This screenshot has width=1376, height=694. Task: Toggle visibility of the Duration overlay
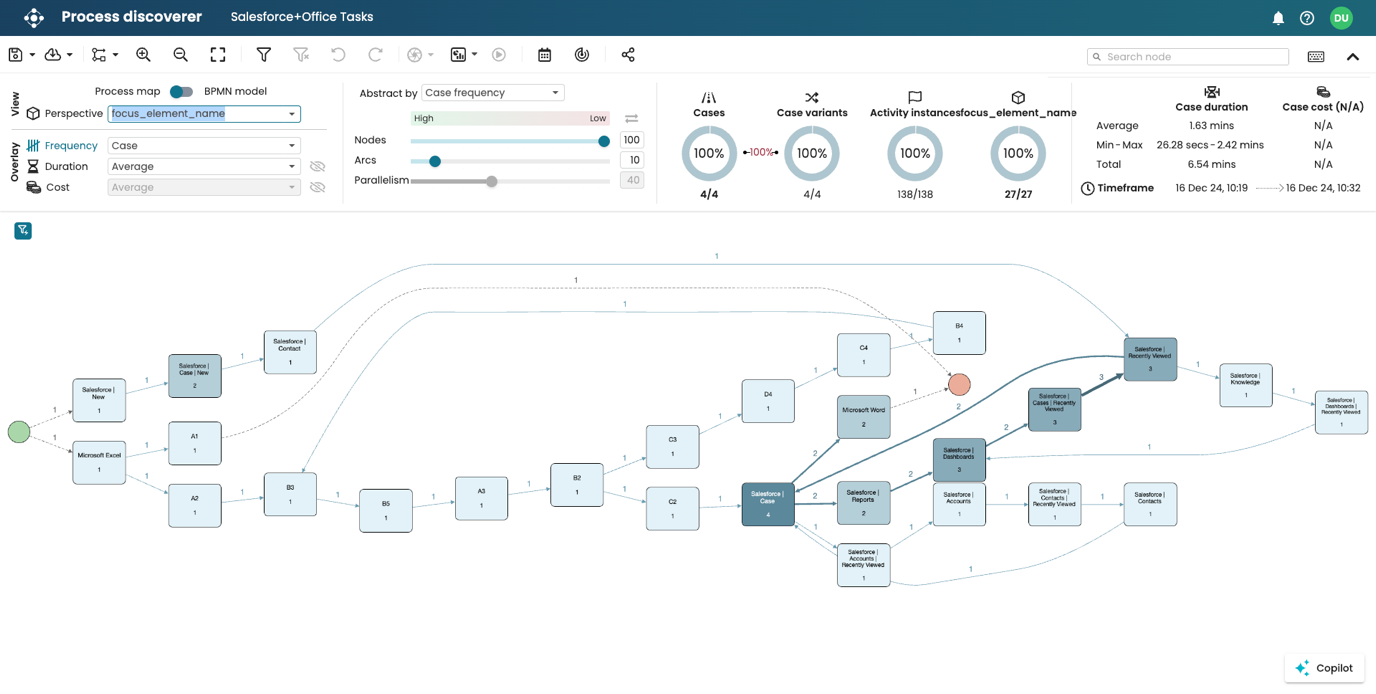pyautogui.click(x=318, y=166)
